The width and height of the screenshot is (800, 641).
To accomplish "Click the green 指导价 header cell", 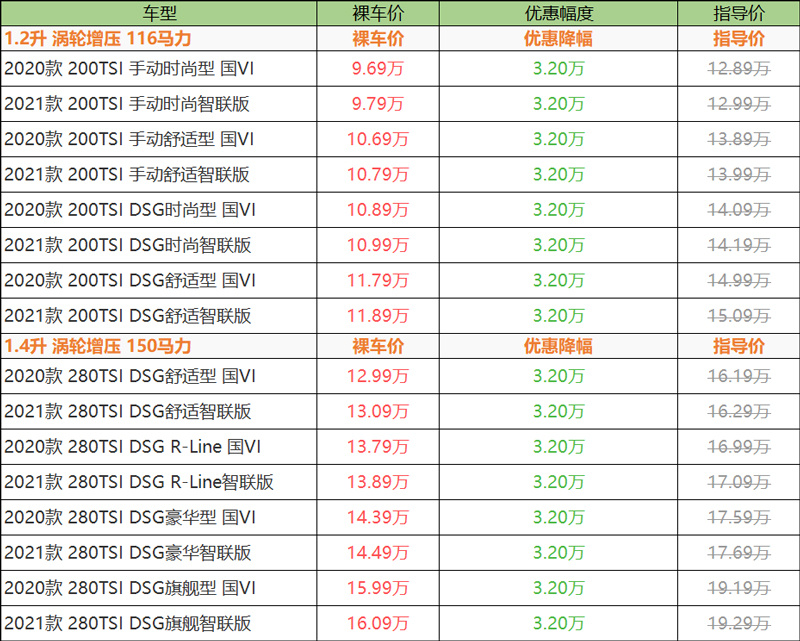I will [x=738, y=13].
